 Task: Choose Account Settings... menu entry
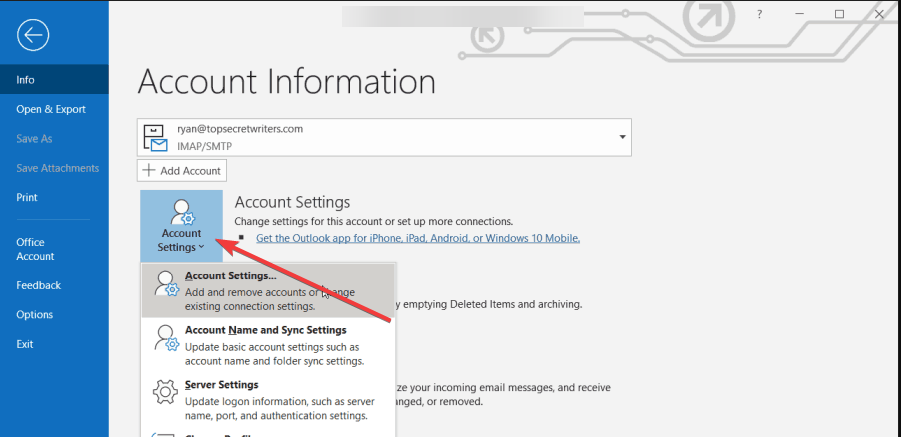click(x=268, y=291)
